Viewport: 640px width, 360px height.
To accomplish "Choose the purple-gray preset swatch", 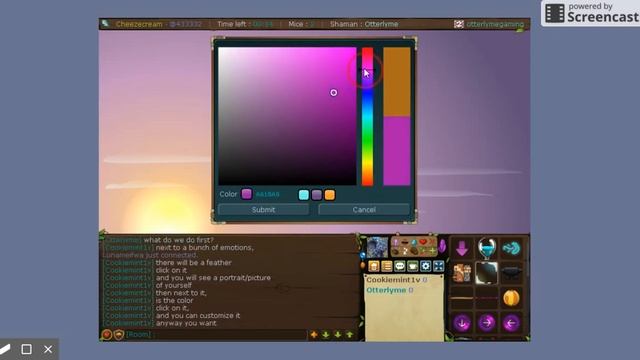I will [317, 195].
